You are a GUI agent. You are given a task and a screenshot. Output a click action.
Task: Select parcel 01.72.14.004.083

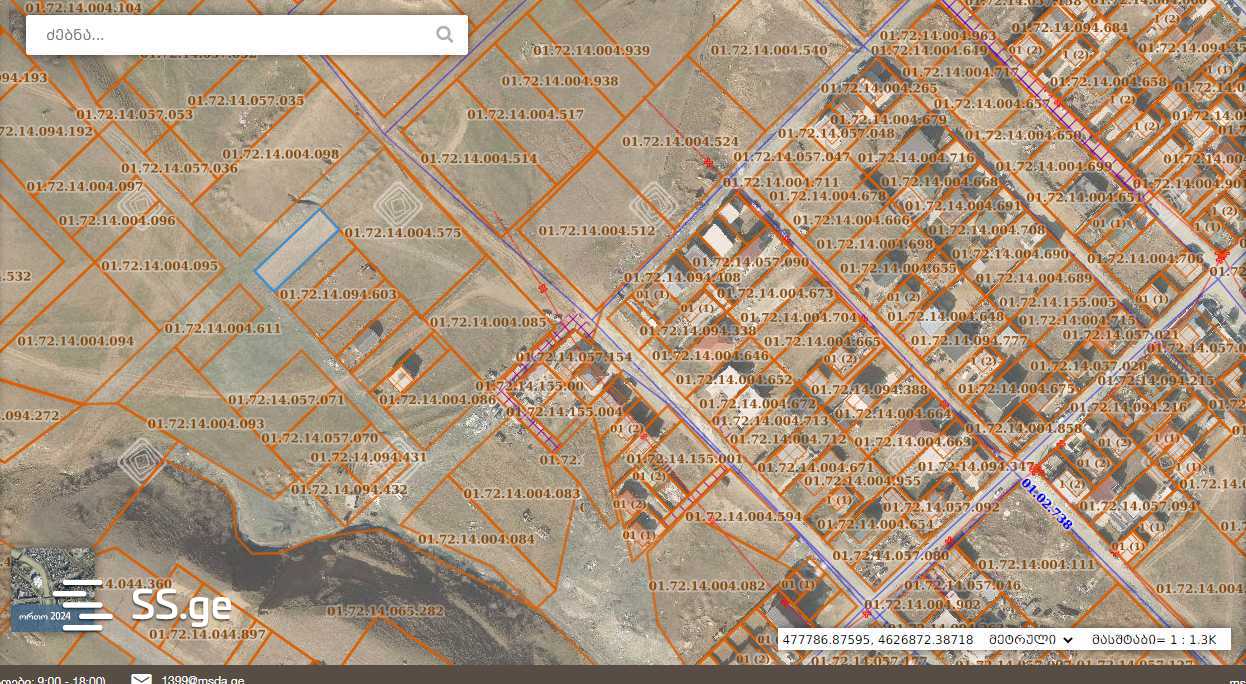coord(521,493)
